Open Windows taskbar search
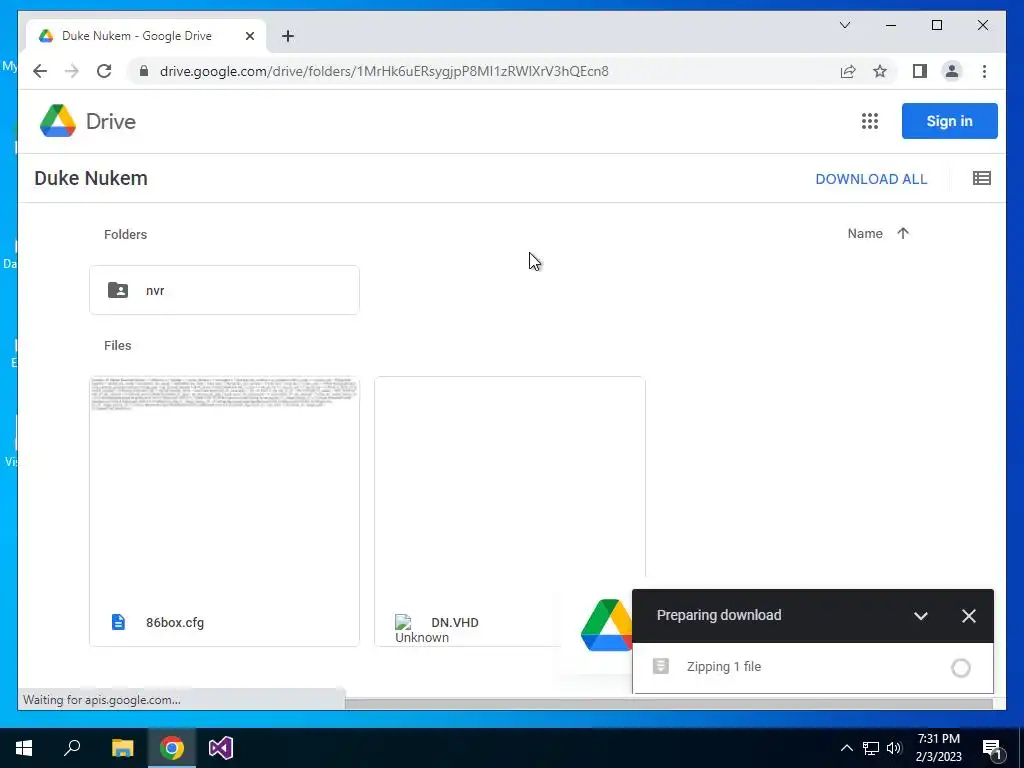This screenshot has width=1024, height=768. point(72,748)
